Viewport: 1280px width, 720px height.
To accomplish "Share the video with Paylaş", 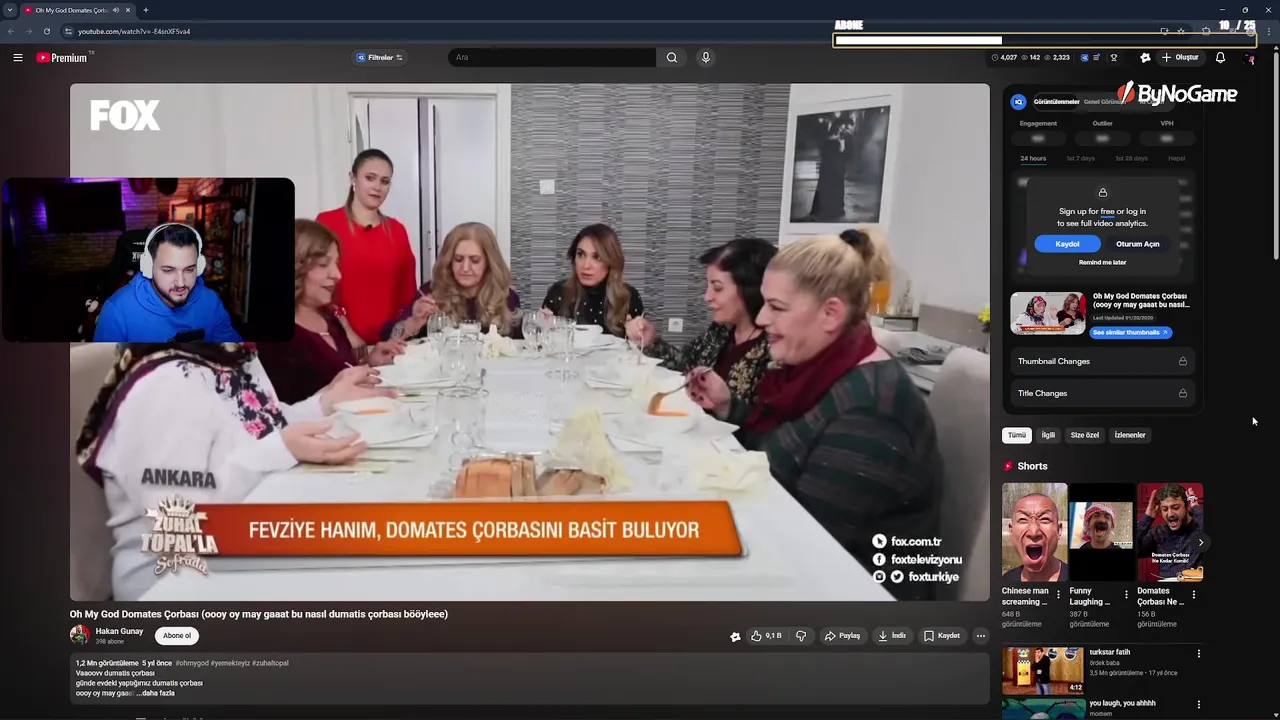I will [x=842, y=636].
